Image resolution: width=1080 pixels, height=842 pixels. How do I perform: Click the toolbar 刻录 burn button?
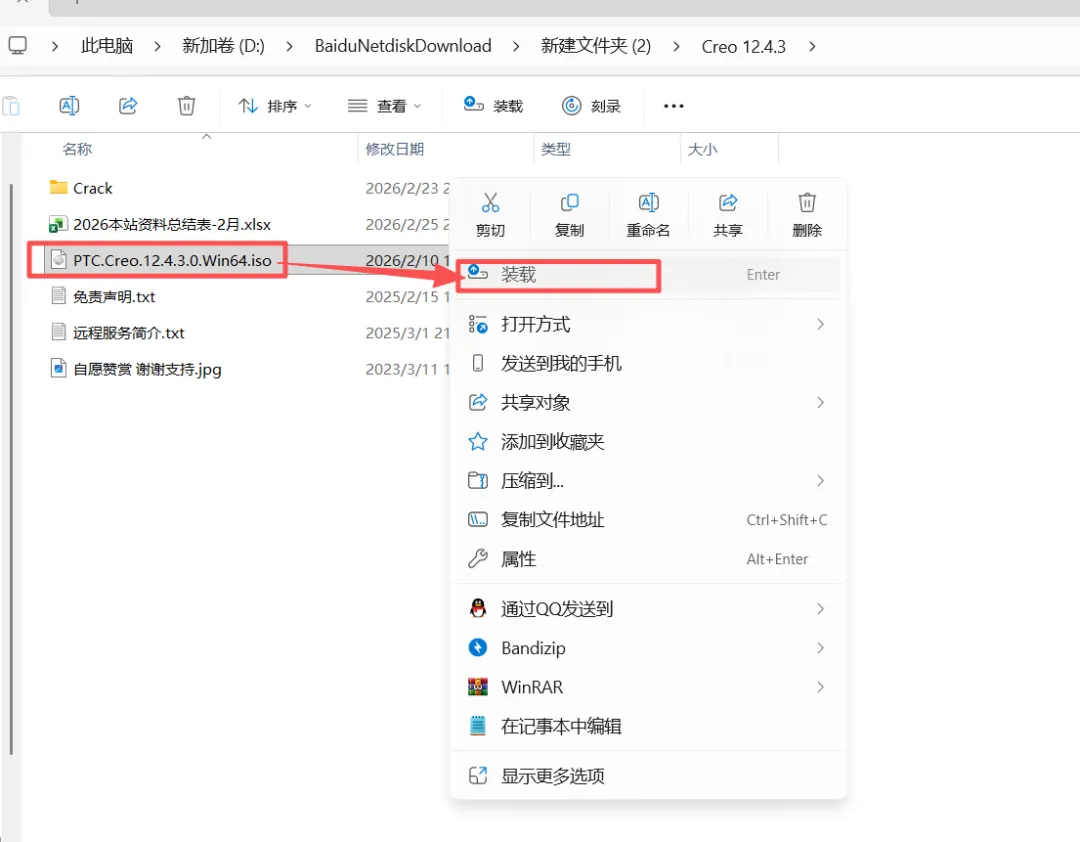pos(592,105)
